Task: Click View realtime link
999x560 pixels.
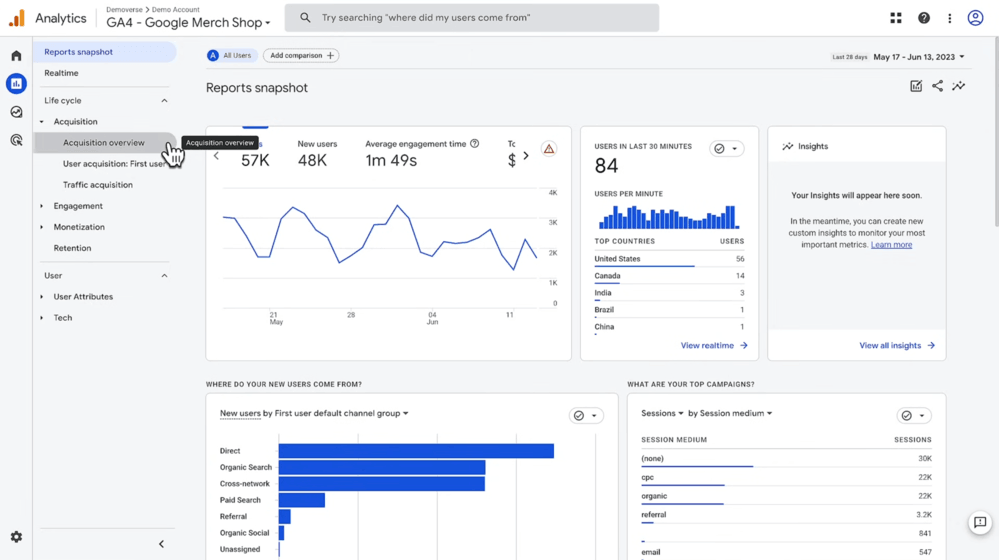Action: coord(714,345)
